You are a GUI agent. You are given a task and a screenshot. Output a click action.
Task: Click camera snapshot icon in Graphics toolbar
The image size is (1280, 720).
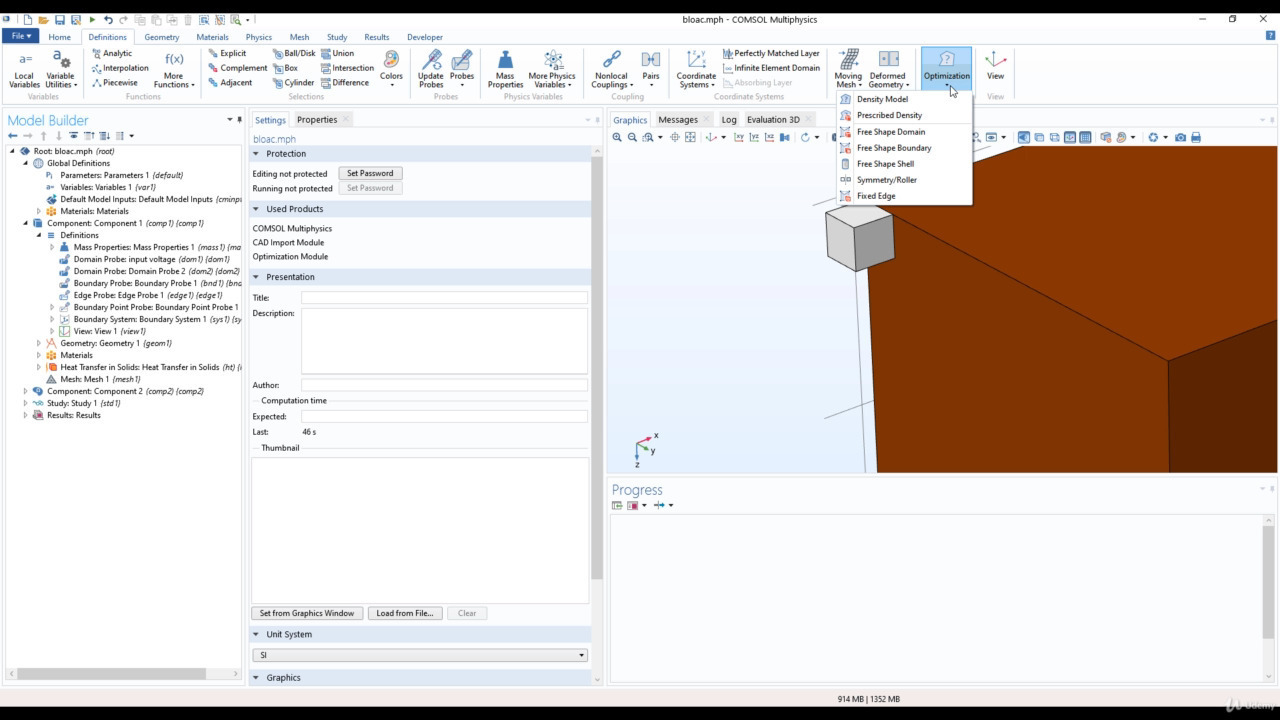(1180, 137)
